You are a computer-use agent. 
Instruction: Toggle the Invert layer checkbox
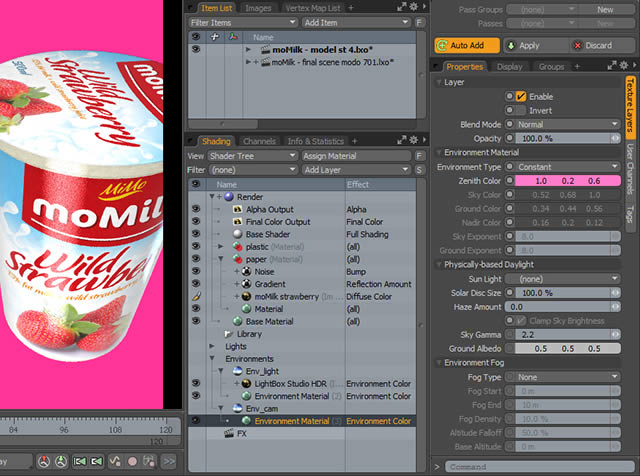[521, 110]
